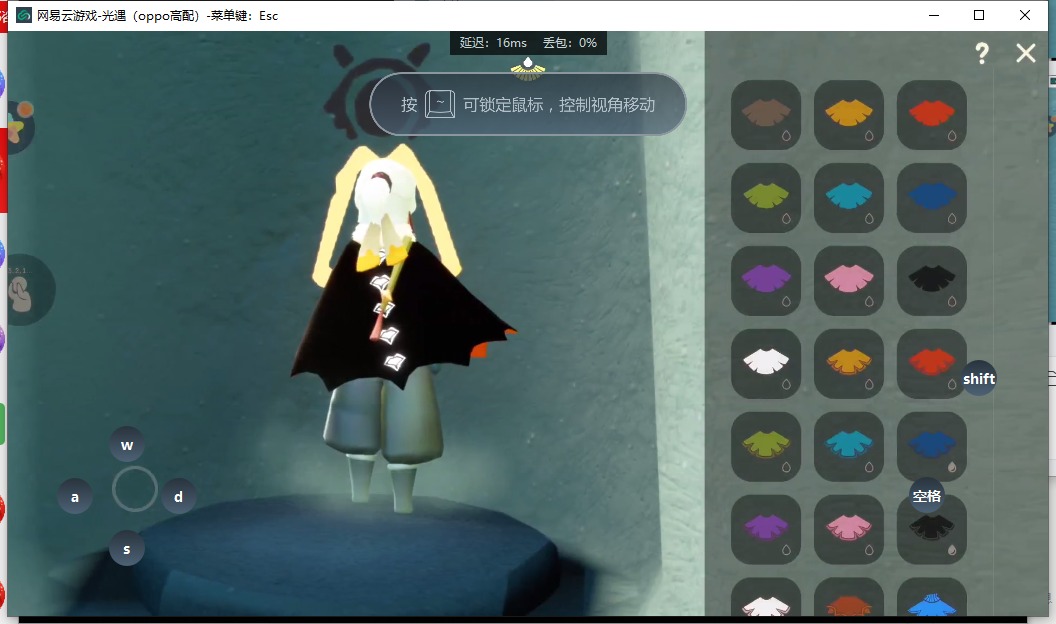
Task: Minimize the cloud game window
Action: point(933,15)
